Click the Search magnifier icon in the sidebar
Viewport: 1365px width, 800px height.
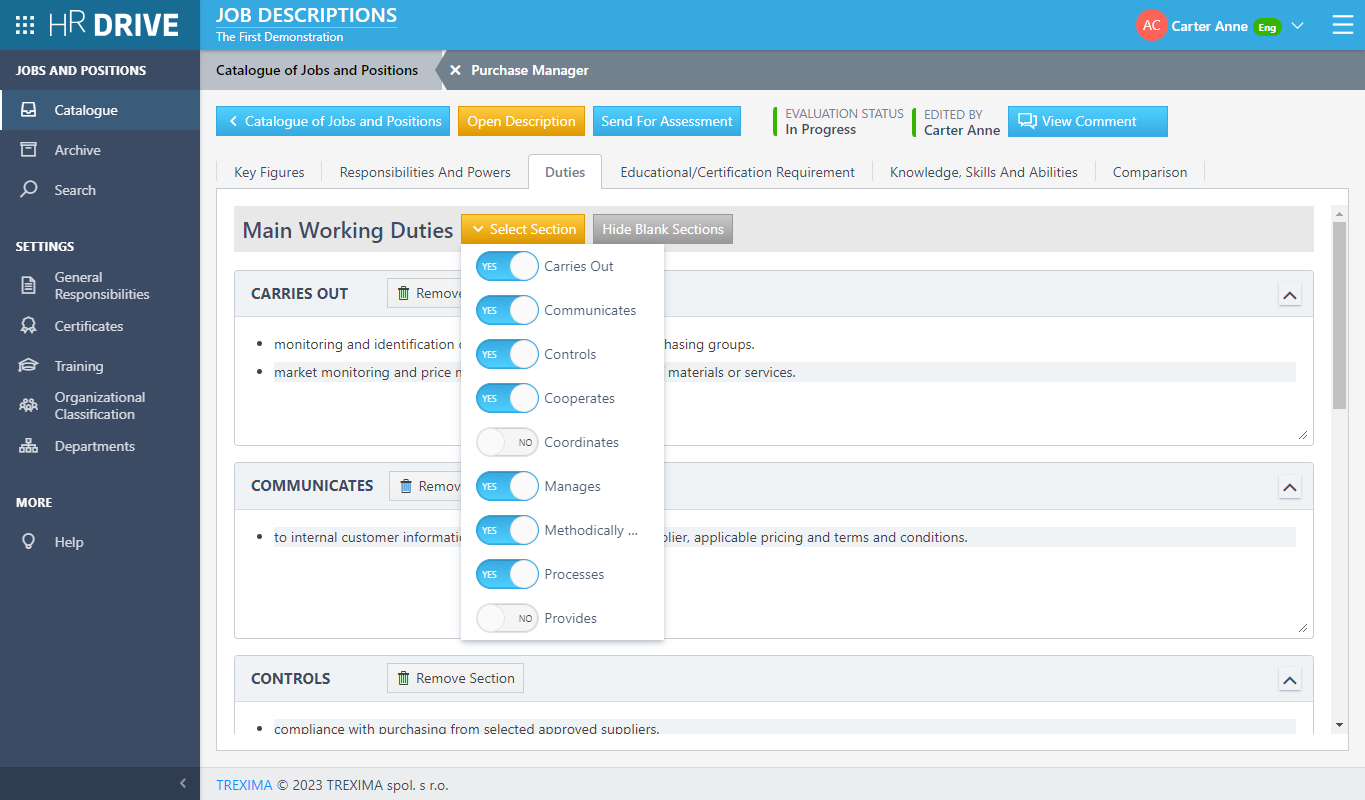29,190
